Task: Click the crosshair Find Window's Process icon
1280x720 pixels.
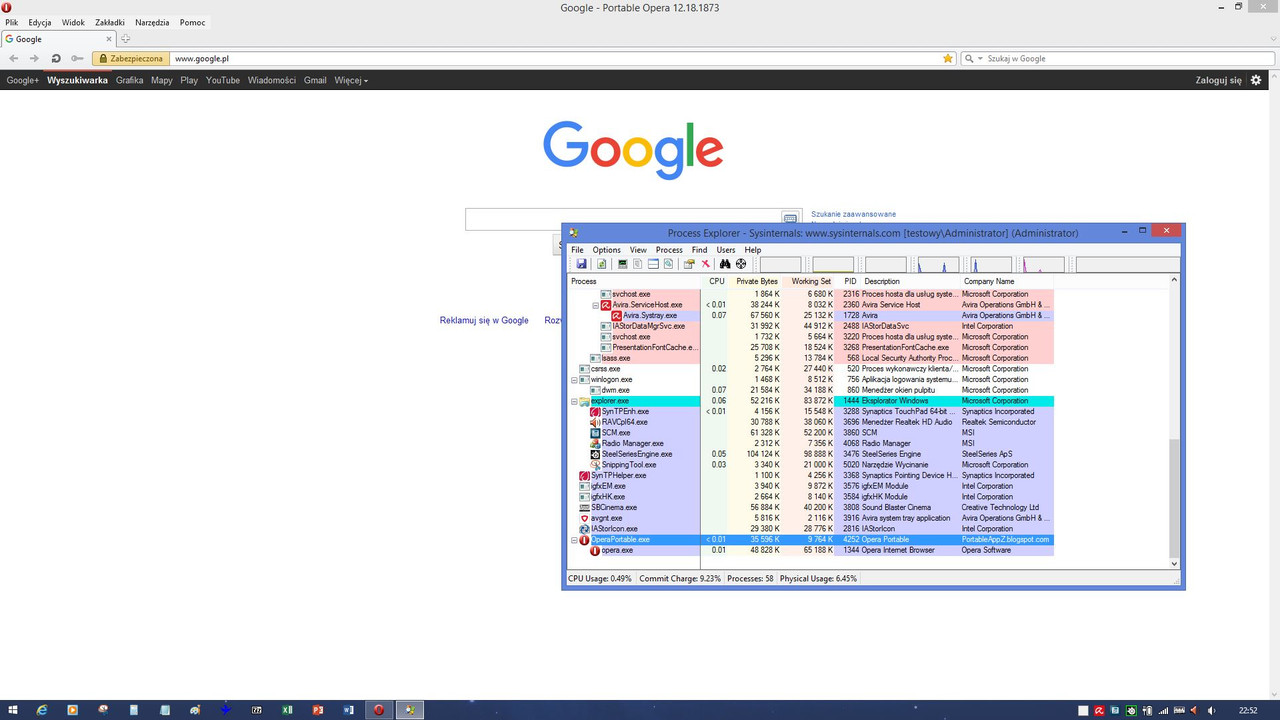Action: 741,264
